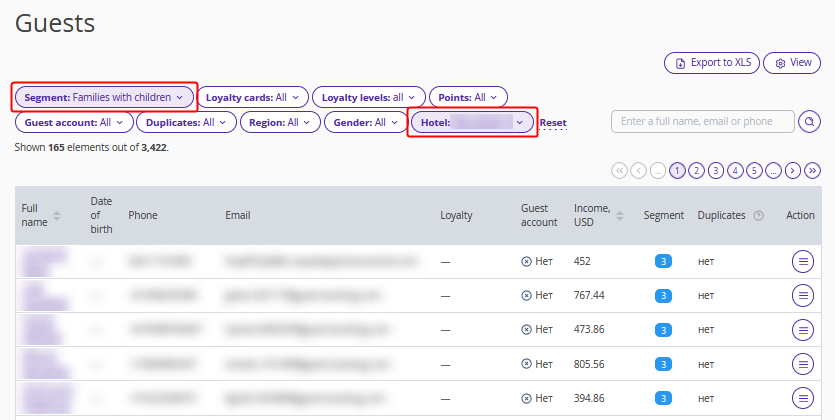Screen dimensions: 835x420
Task: Open action menu for the 805.56 income guest
Action: coord(802,363)
